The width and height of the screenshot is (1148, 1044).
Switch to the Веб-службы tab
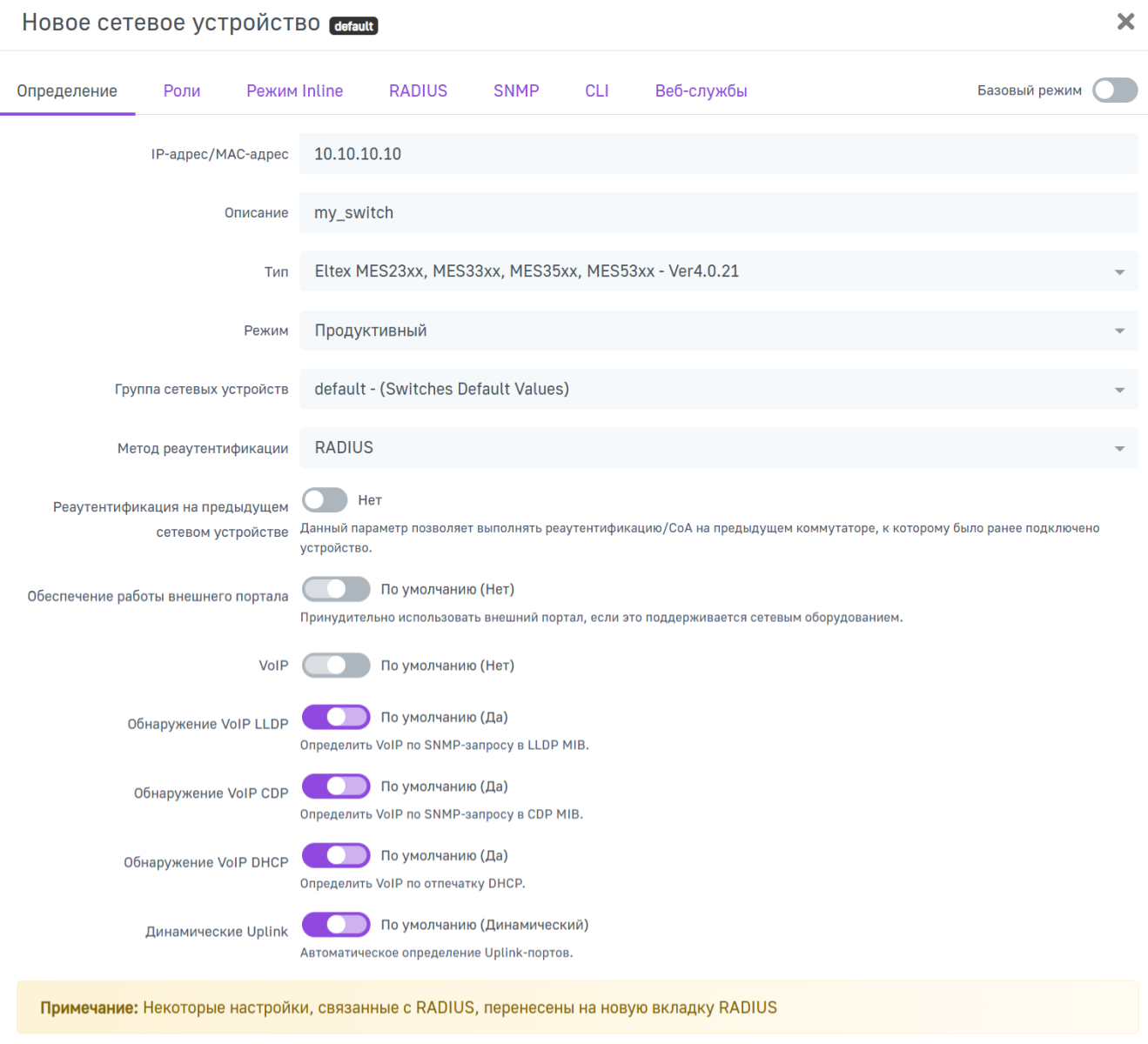pos(701,91)
